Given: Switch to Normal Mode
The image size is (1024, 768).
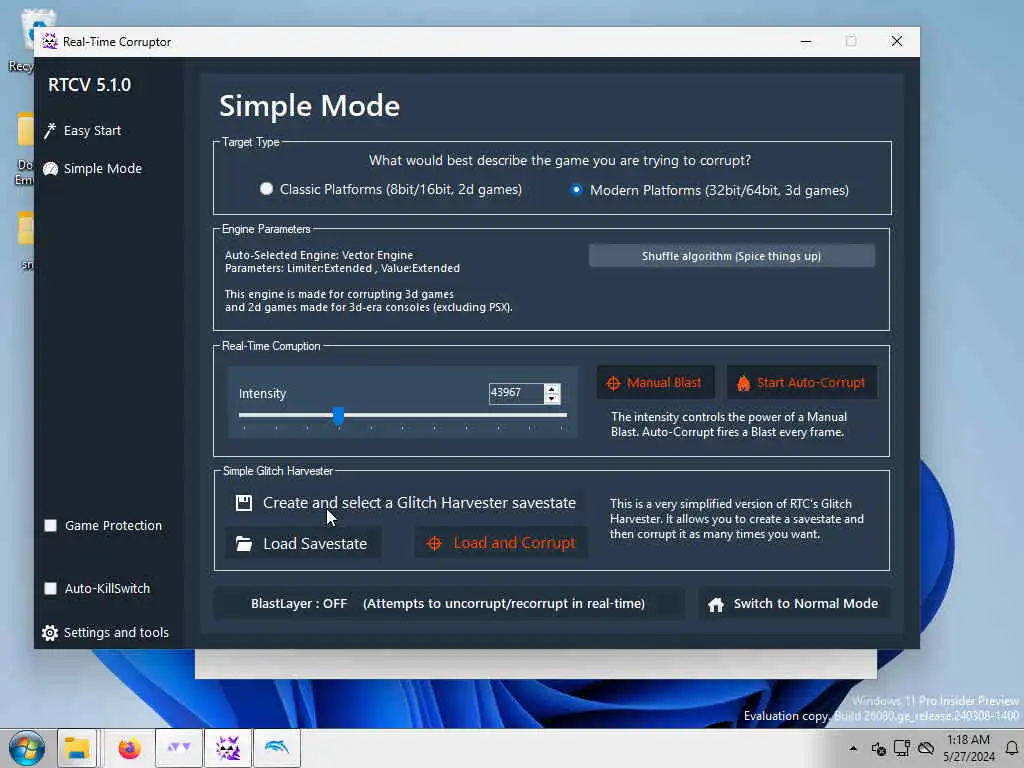Looking at the screenshot, I should point(793,603).
